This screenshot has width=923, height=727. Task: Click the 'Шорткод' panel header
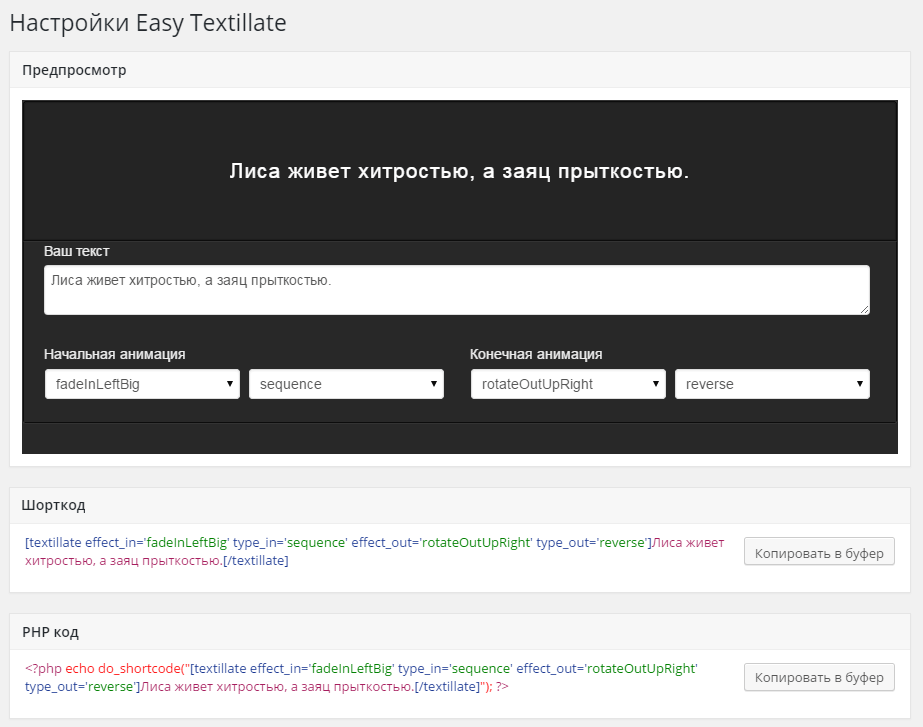[460, 506]
